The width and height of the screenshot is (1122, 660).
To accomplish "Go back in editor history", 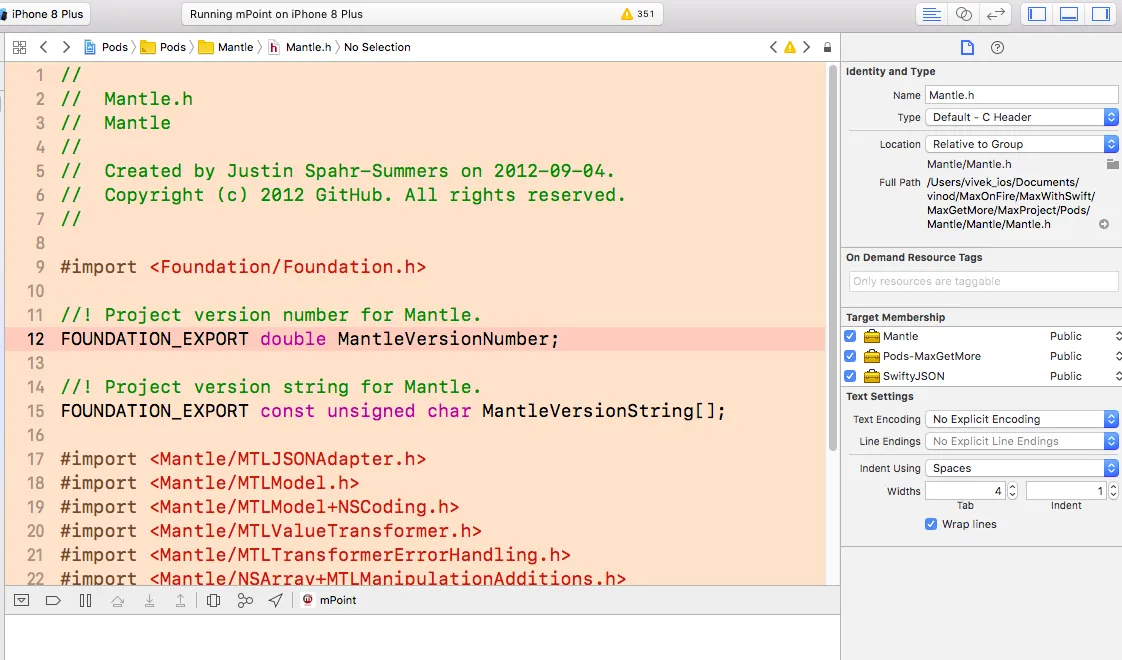I will [44, 47].
